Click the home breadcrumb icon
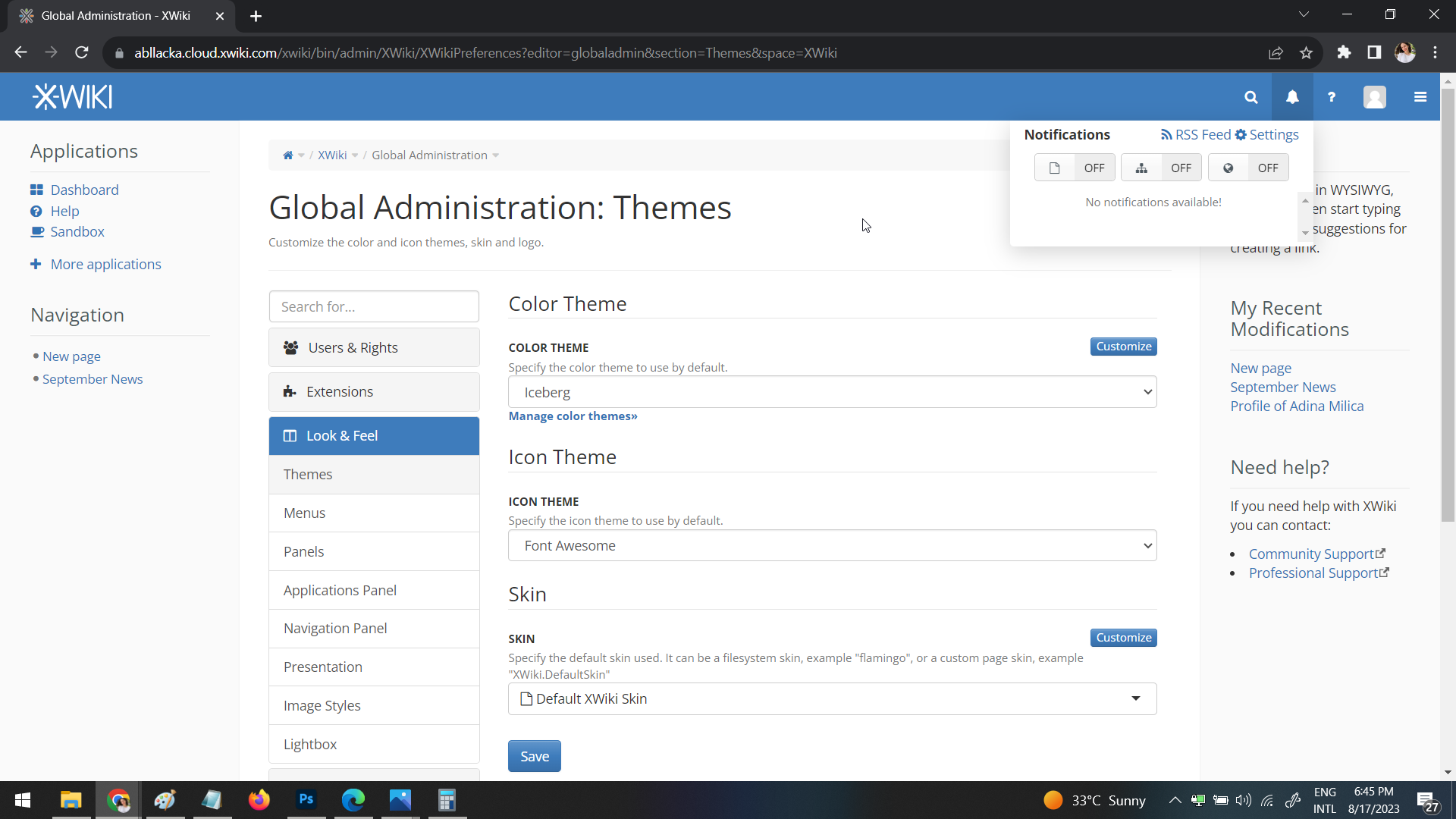 tap(288, 155)
